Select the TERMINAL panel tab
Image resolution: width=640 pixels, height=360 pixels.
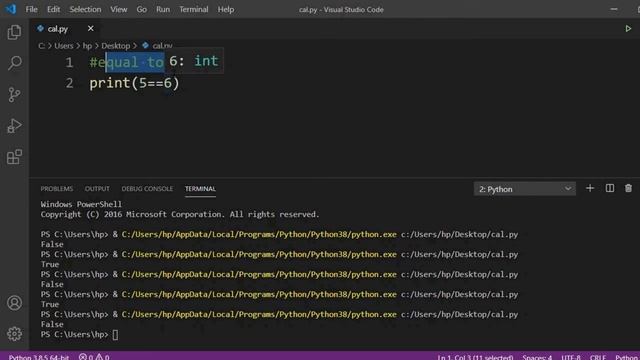click(200, 189)
